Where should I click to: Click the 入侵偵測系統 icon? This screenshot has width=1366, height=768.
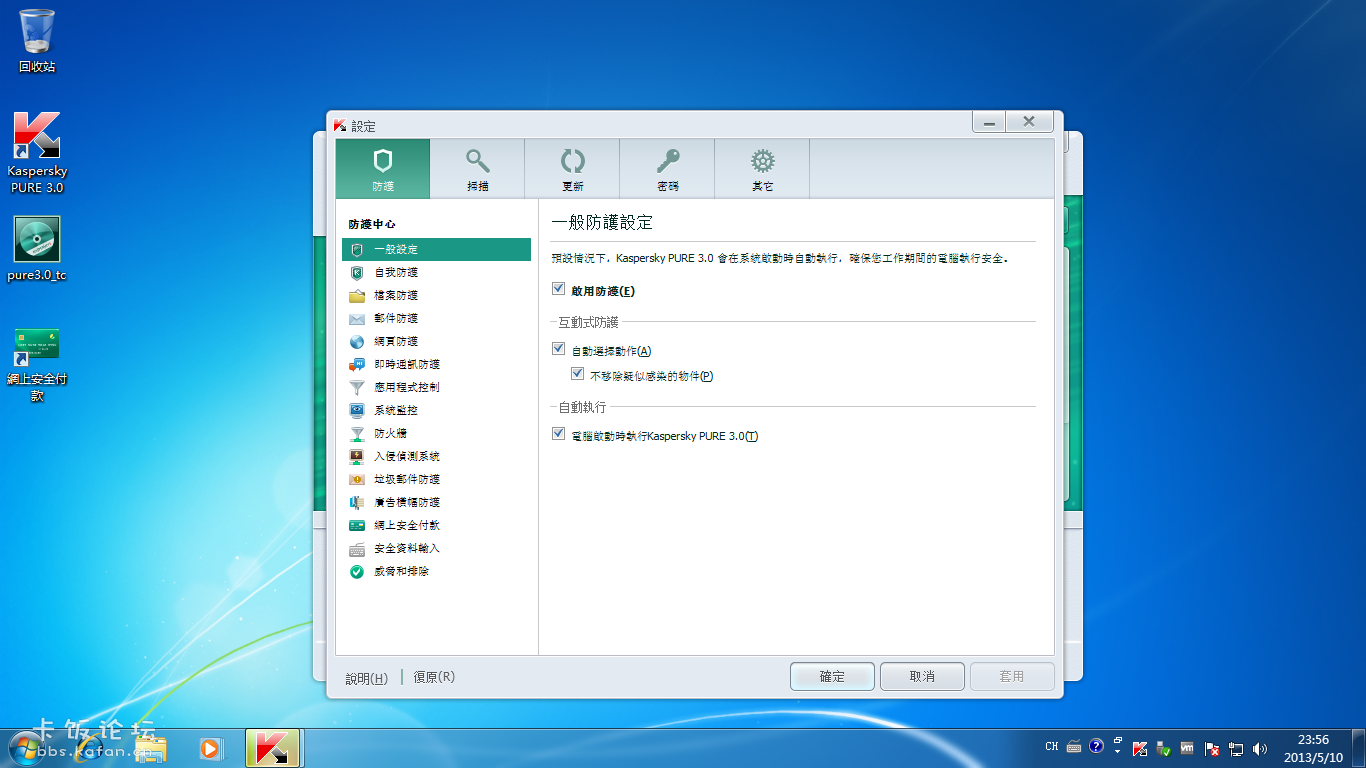[357, 456]
